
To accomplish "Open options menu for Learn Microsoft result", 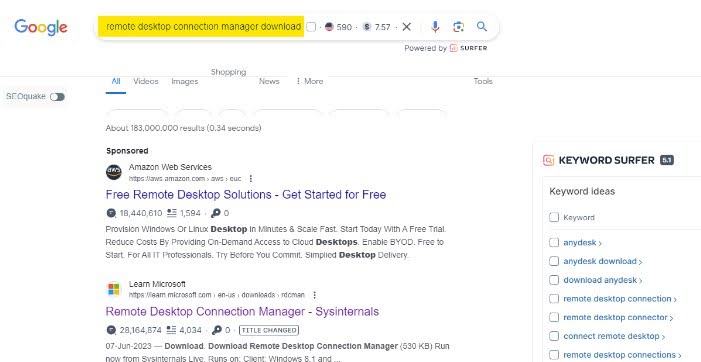I will coord(315,295).
